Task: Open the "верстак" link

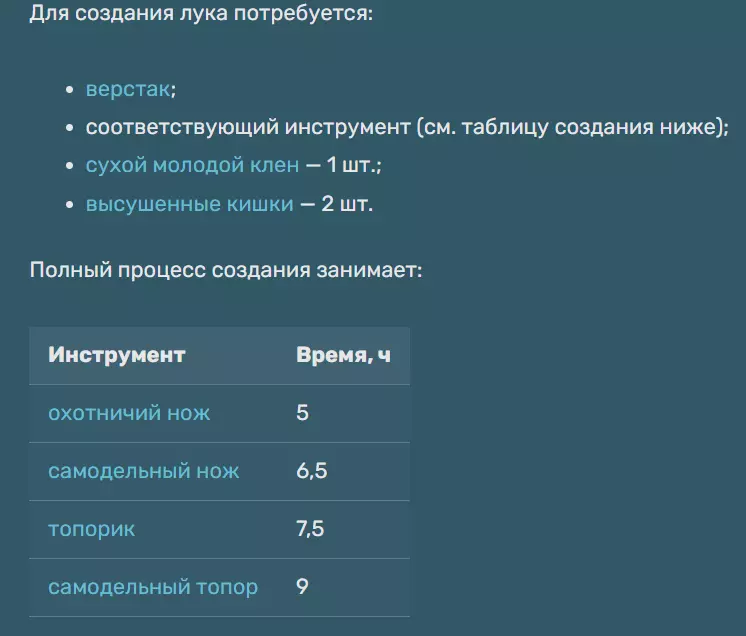Action: [x=128, y=90]
